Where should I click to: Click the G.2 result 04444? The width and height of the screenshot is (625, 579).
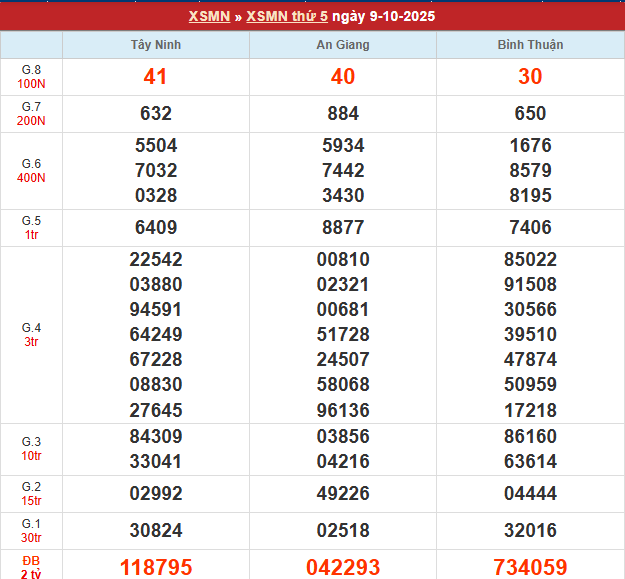[x=530, y=494]
